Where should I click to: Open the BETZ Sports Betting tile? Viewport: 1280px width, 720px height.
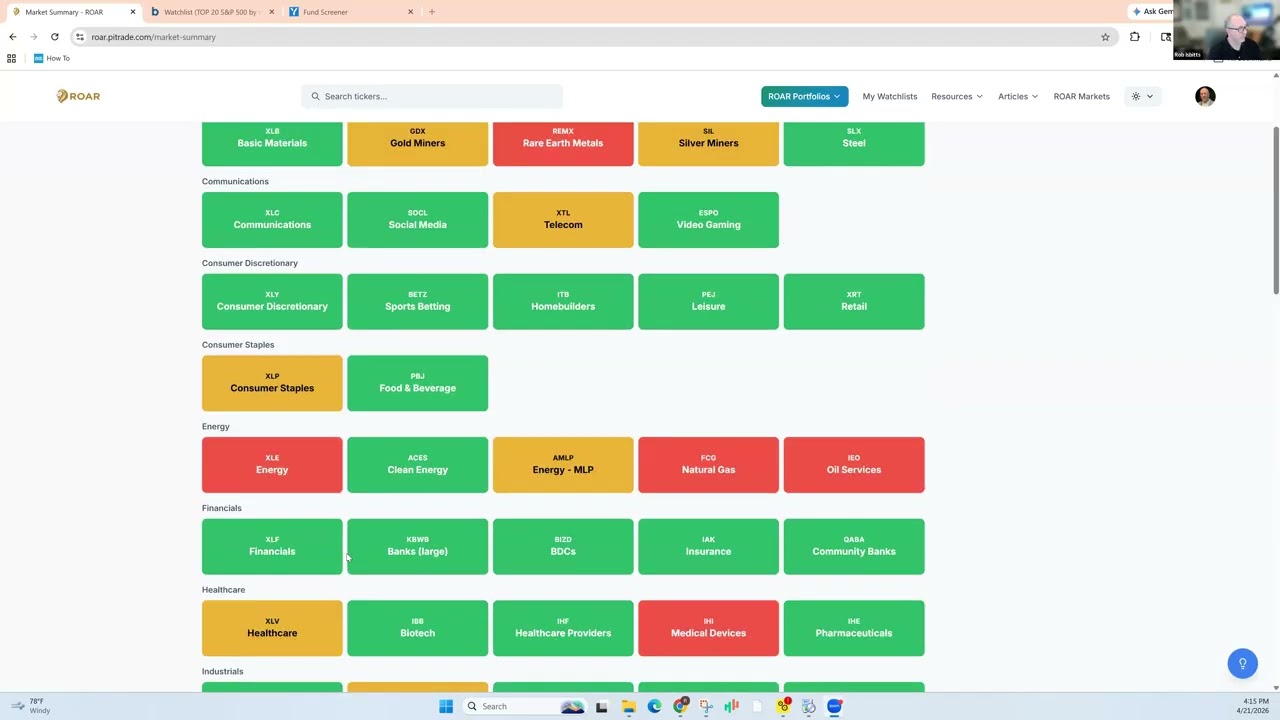(418, 302)
